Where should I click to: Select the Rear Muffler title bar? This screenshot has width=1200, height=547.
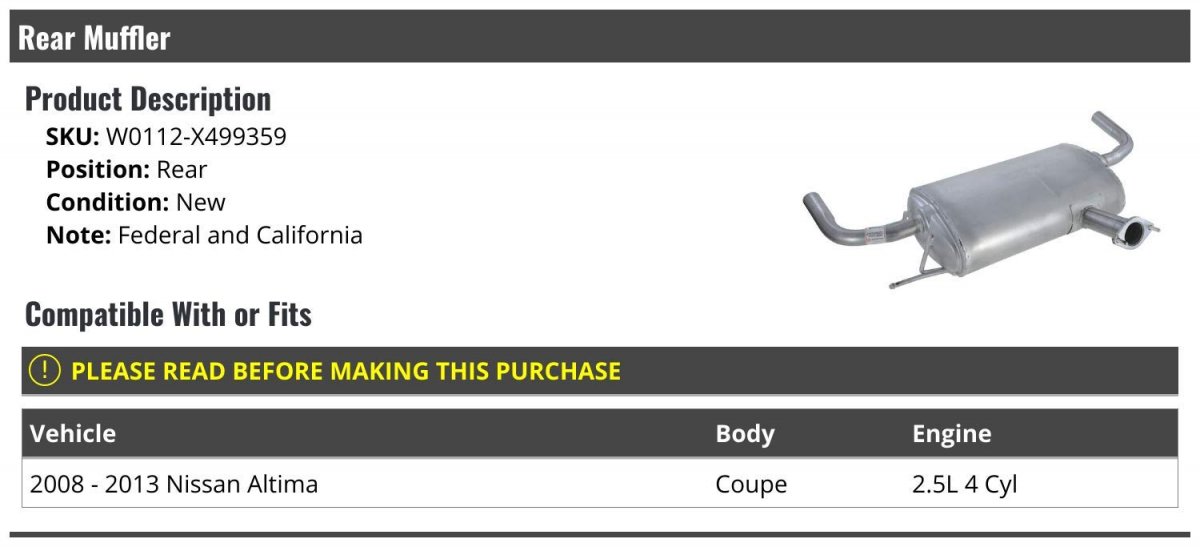[x=600, y=37]
